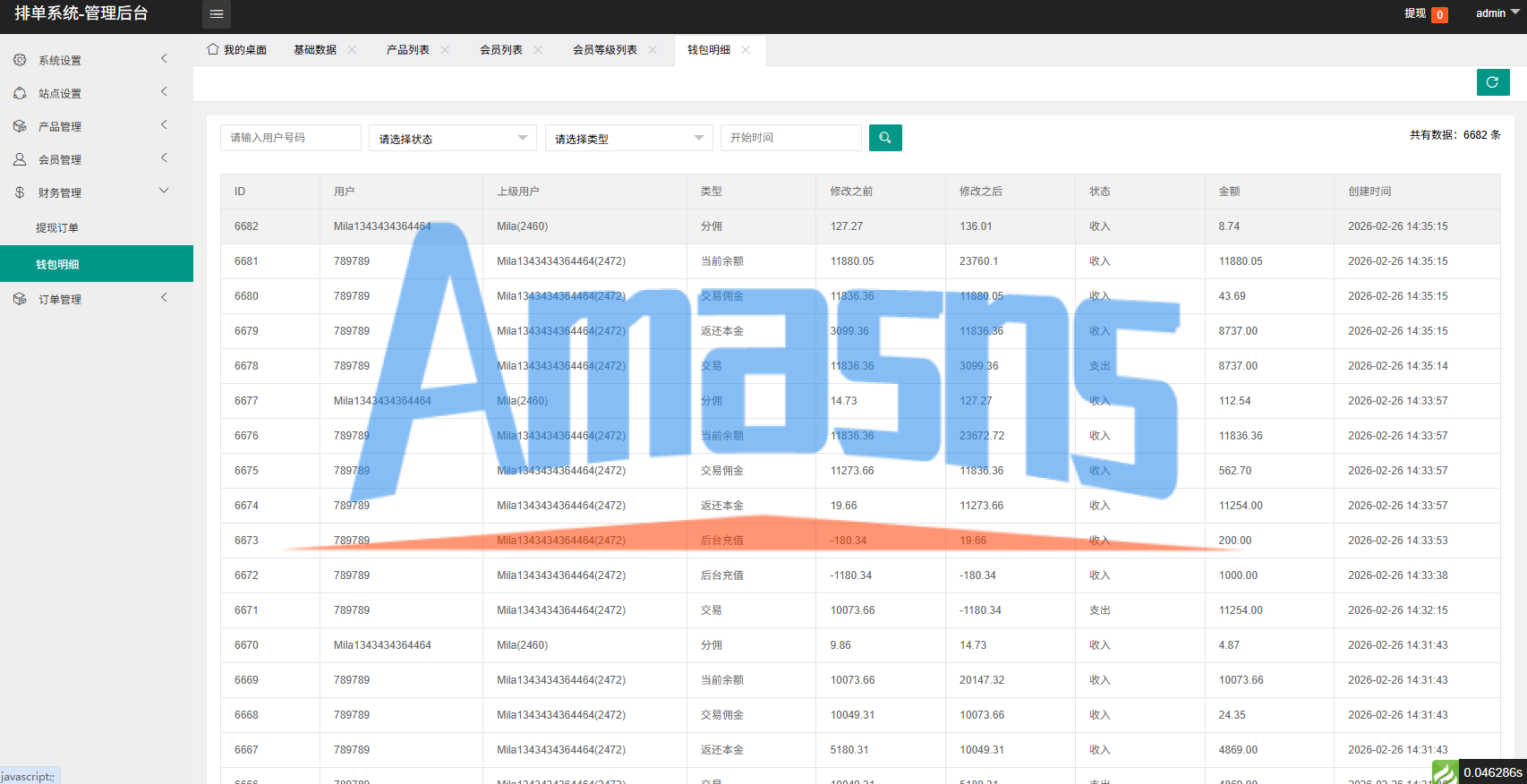Open the 请选择状态 dropdown
Screen dimensions: 1527x784
(x=453, y=138)
